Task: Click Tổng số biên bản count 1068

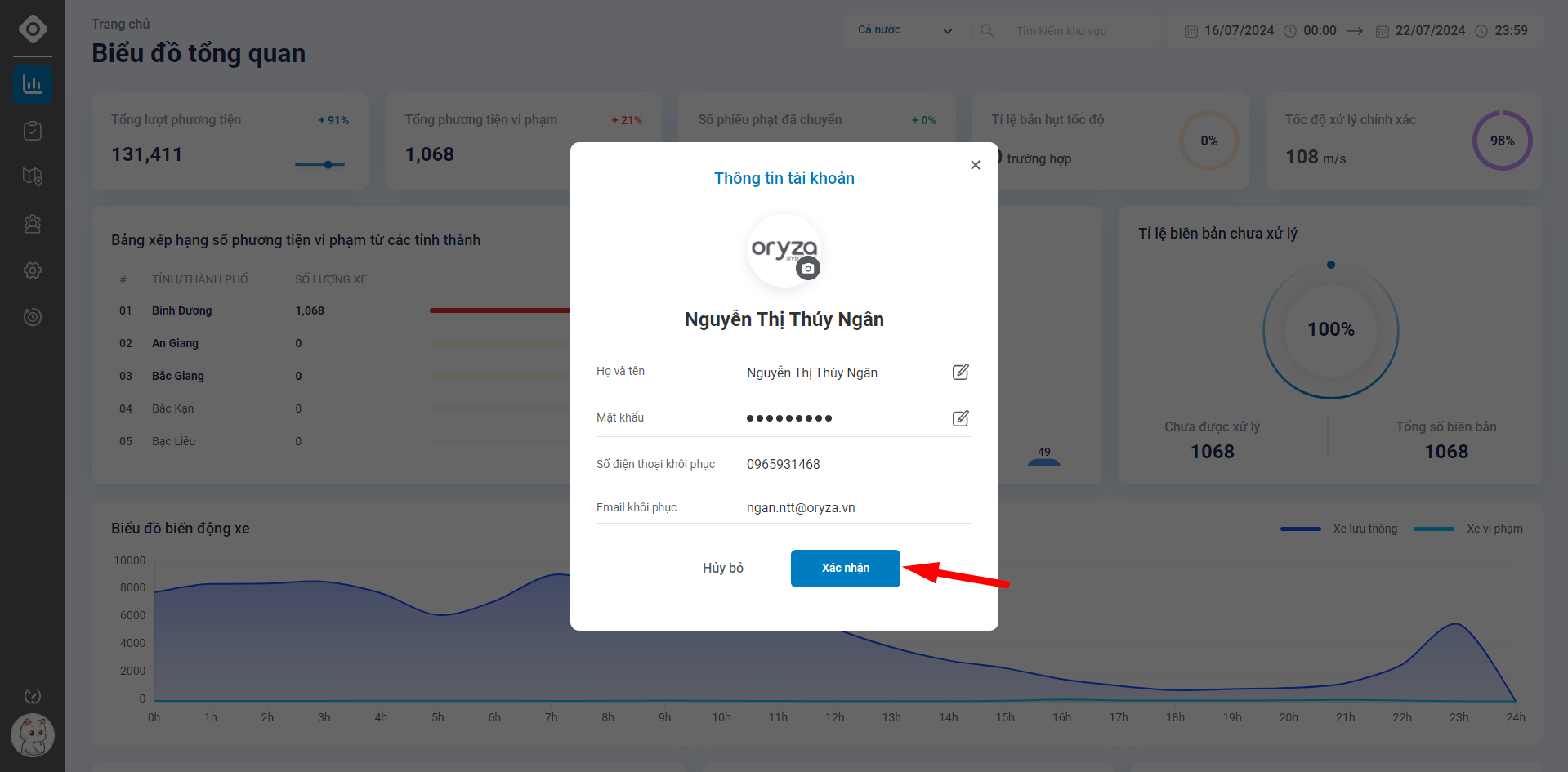Action: click(1445, 452)
